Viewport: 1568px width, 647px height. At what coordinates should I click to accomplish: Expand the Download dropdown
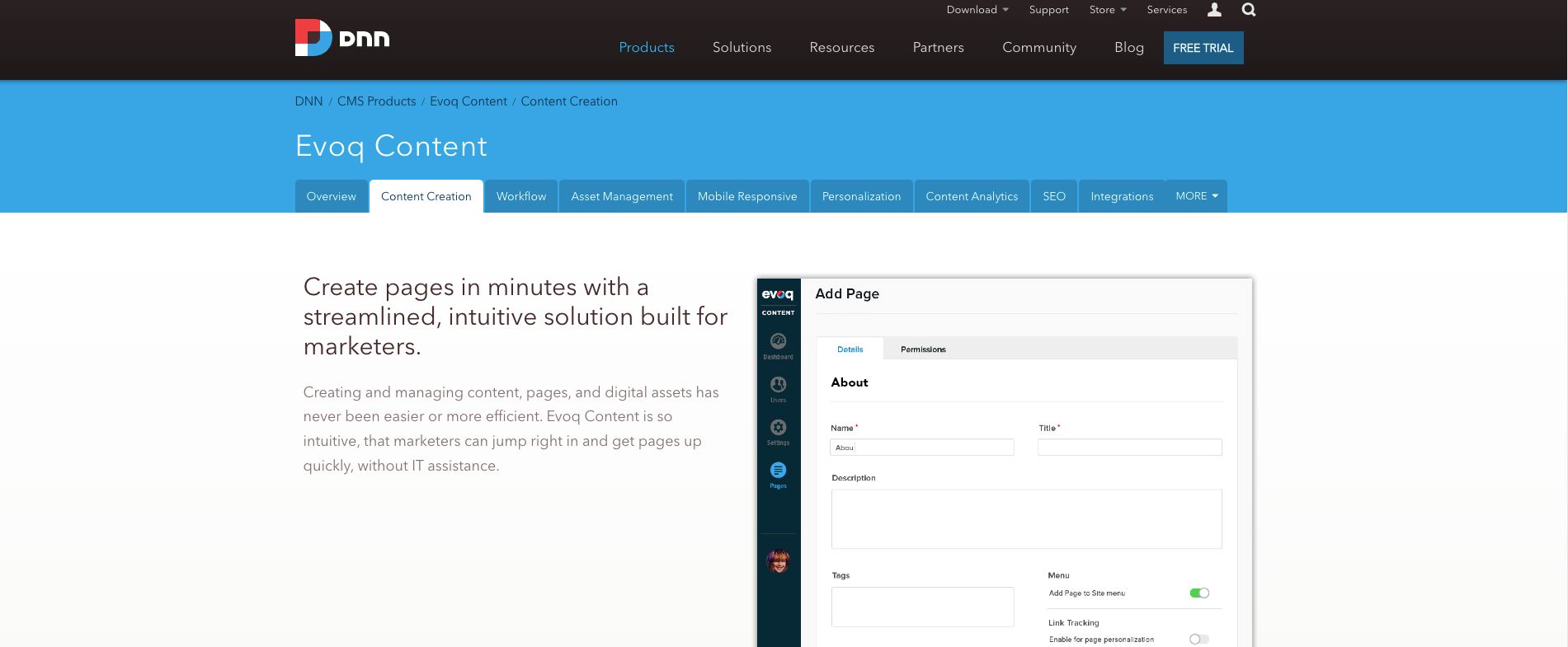977,10
